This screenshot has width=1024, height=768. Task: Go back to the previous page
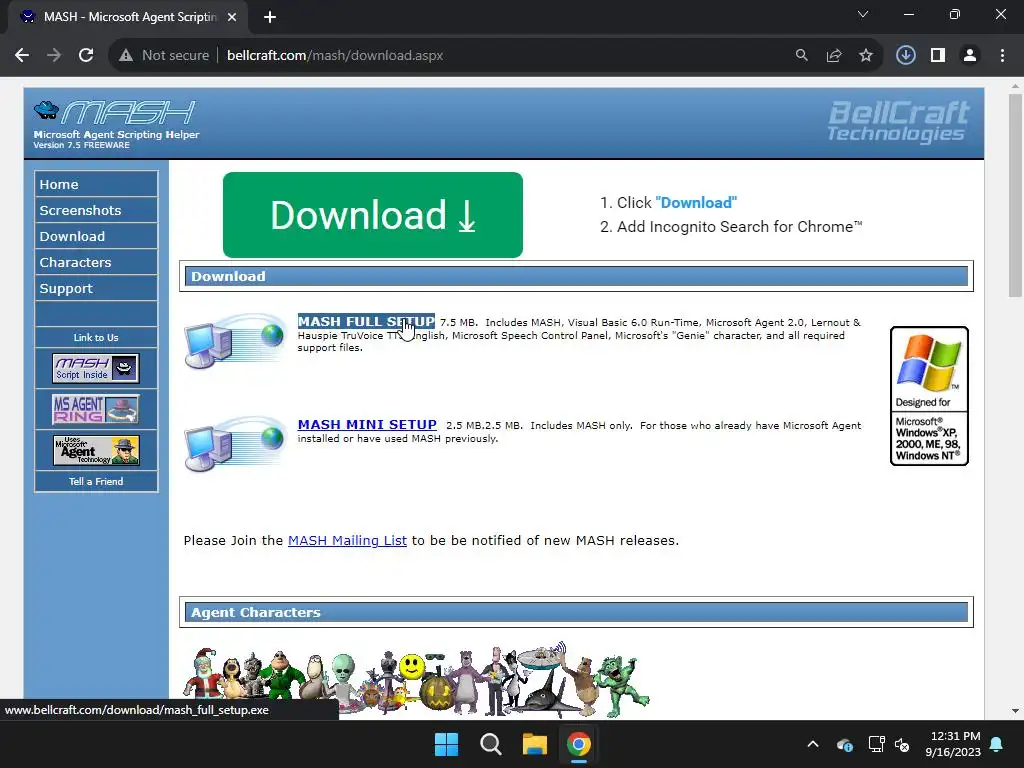22,56
